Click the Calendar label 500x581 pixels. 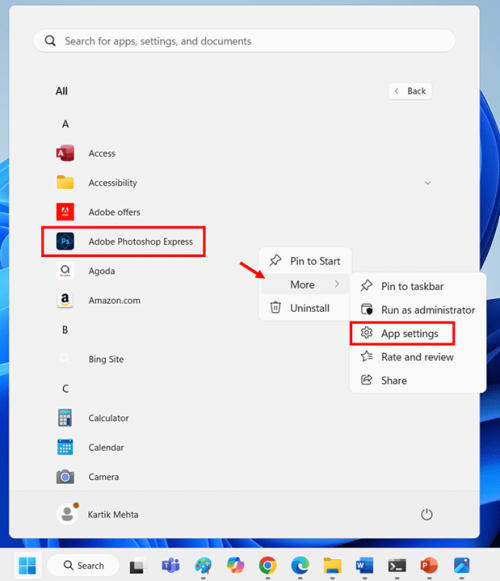pyautogui.click(x=106, y=447)
